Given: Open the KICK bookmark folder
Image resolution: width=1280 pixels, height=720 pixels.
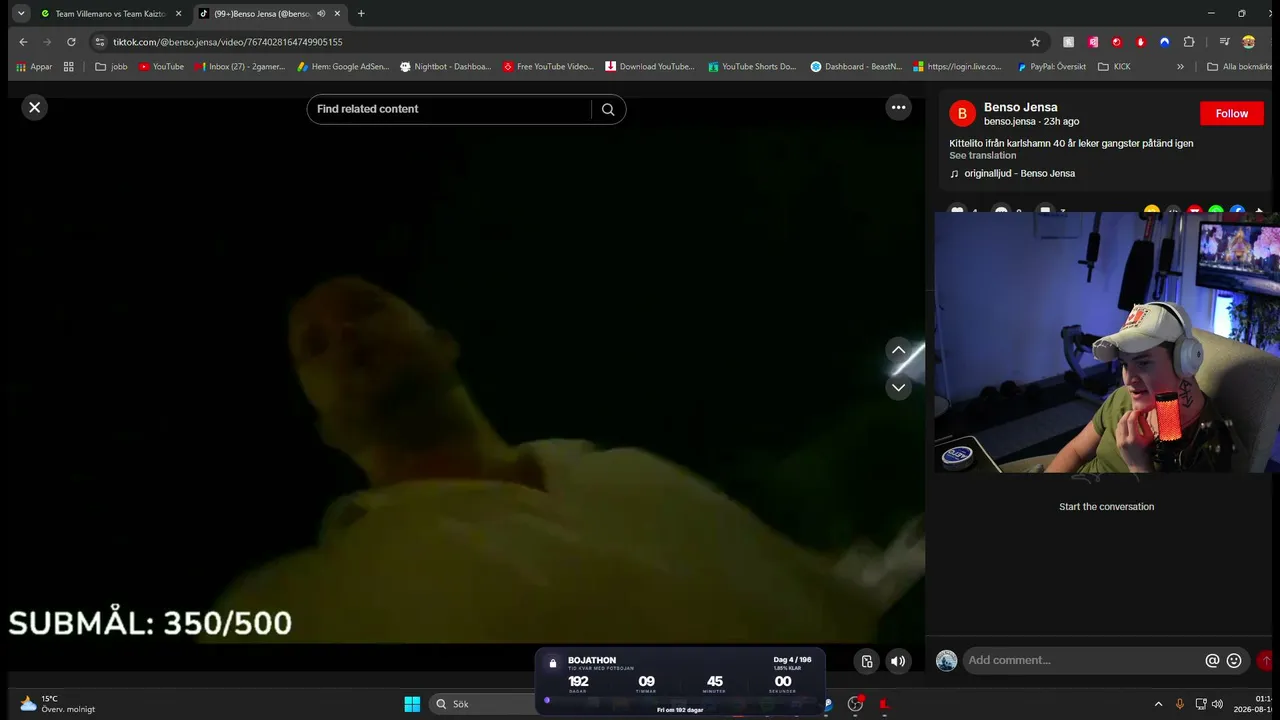Looking at the screenshot, I should point(1116,67).
